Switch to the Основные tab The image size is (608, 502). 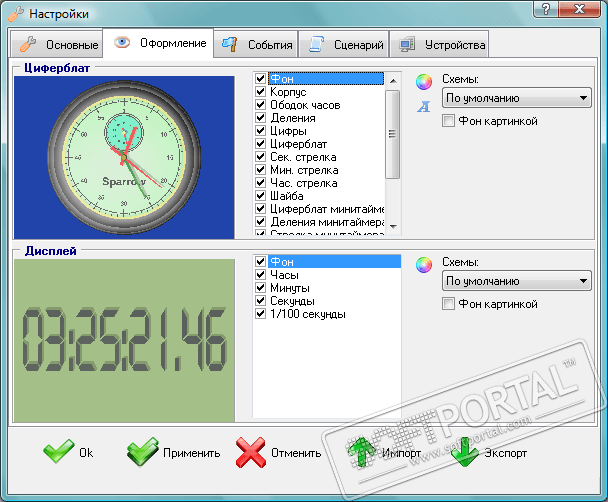tap(57, 44)
